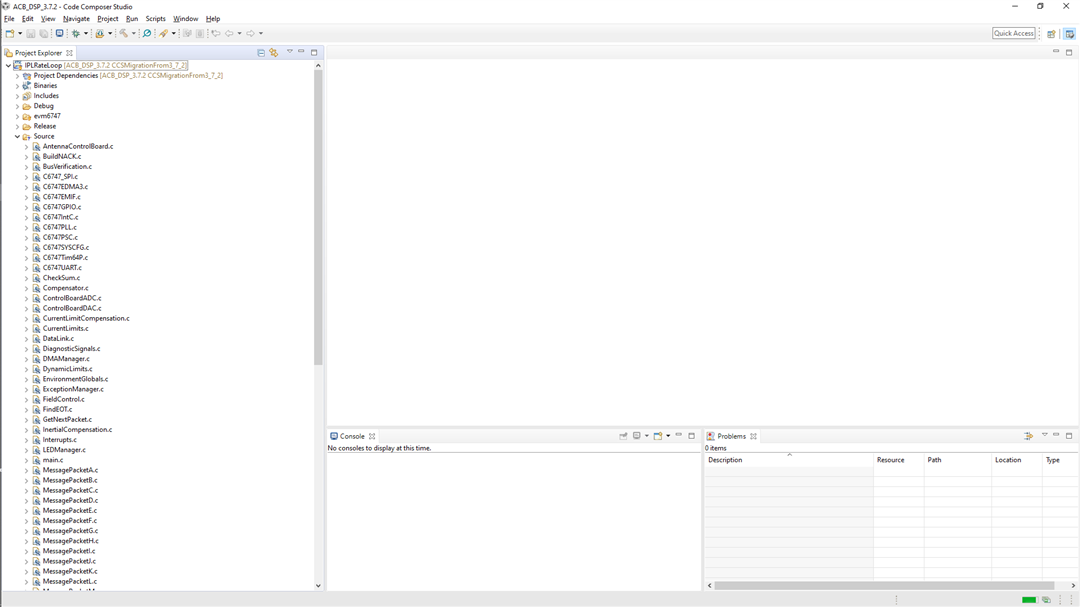Open the Build hammer dropdown arrow
Viewport: 1080px width, 607px height.
[x=134, y=33]
